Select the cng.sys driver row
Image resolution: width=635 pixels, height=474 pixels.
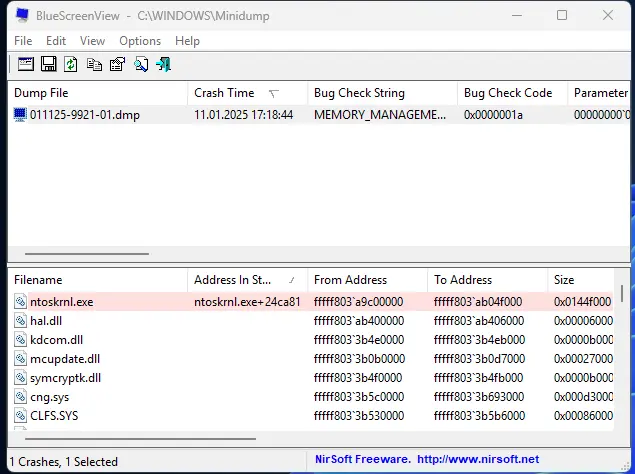click(311, 397)
